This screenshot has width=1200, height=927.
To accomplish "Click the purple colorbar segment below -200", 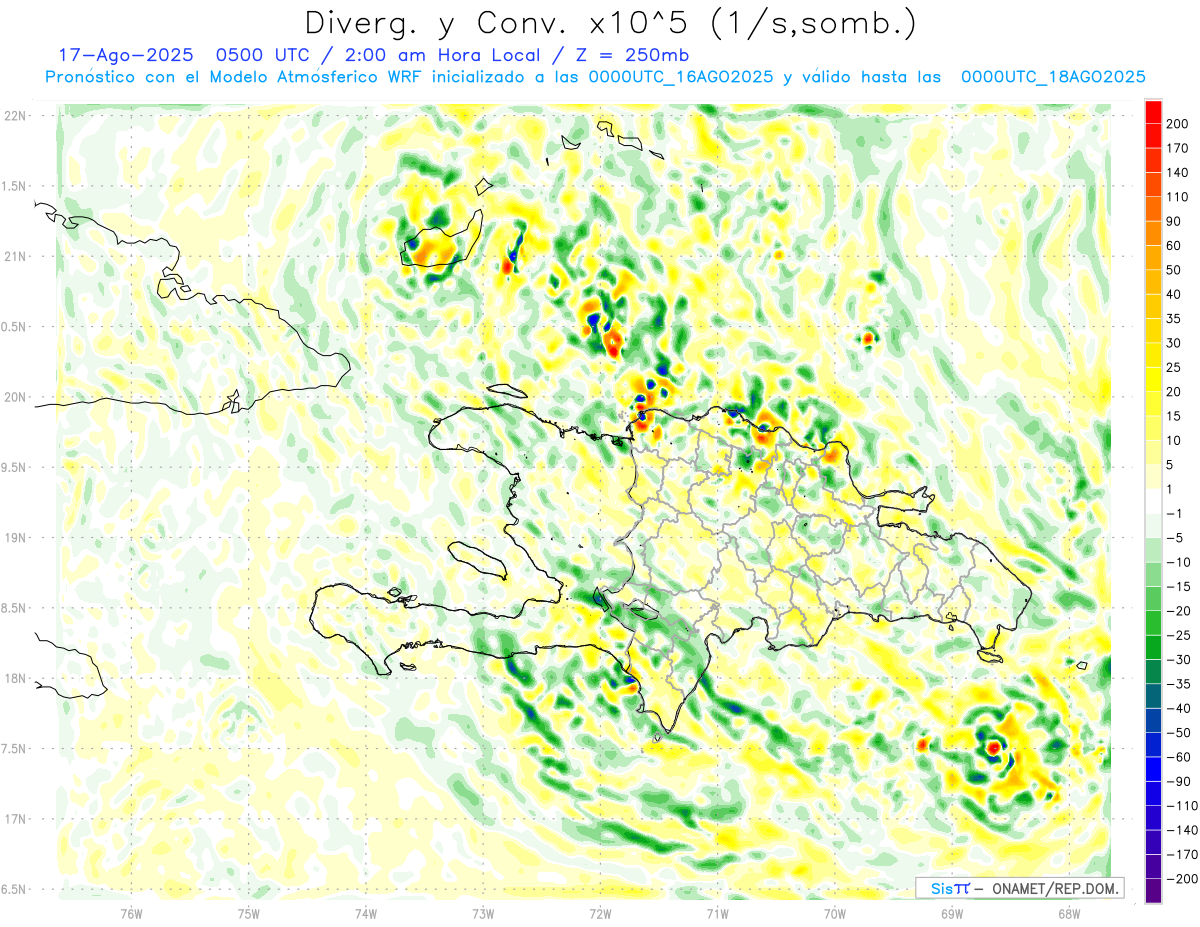I will pyautogui.click(x=1153, y=890).
